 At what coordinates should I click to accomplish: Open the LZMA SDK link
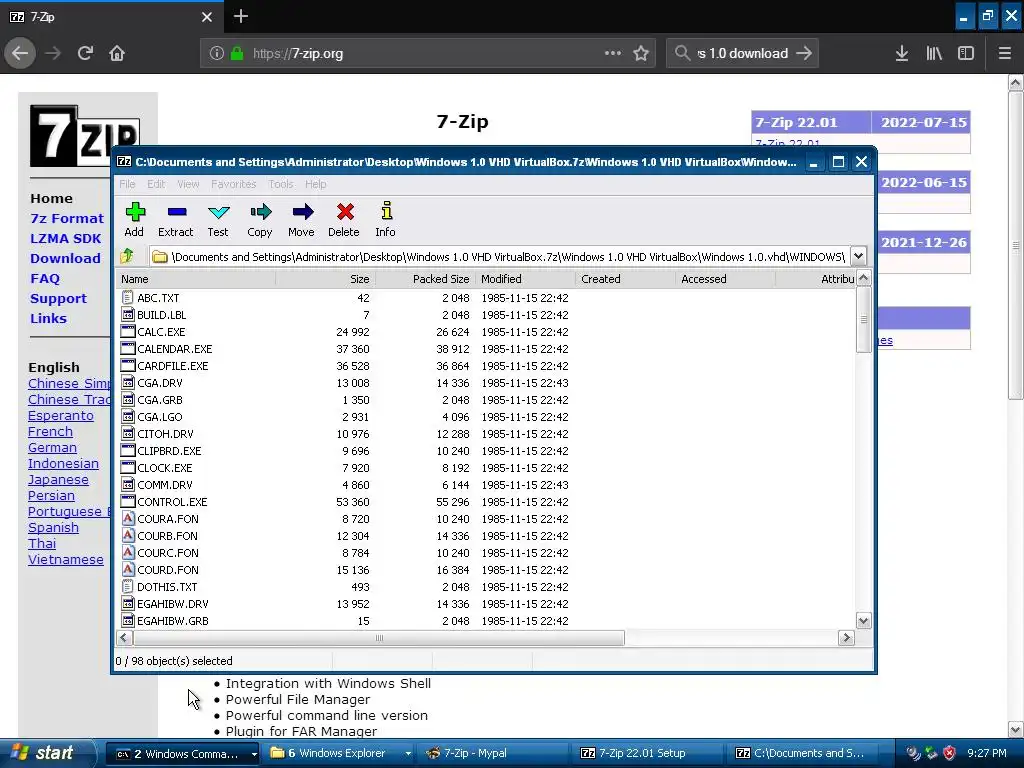[x=65, y=238]
